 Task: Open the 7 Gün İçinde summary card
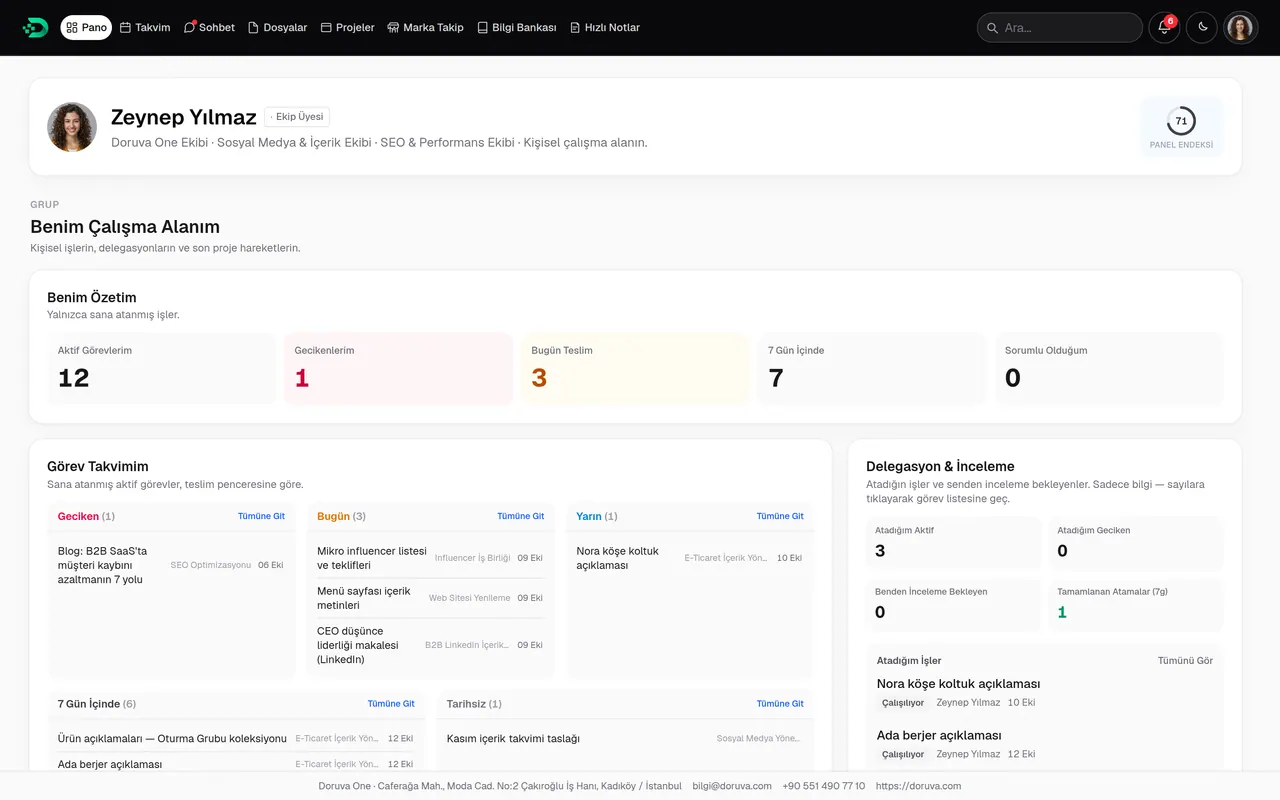[x=872, y=369]
